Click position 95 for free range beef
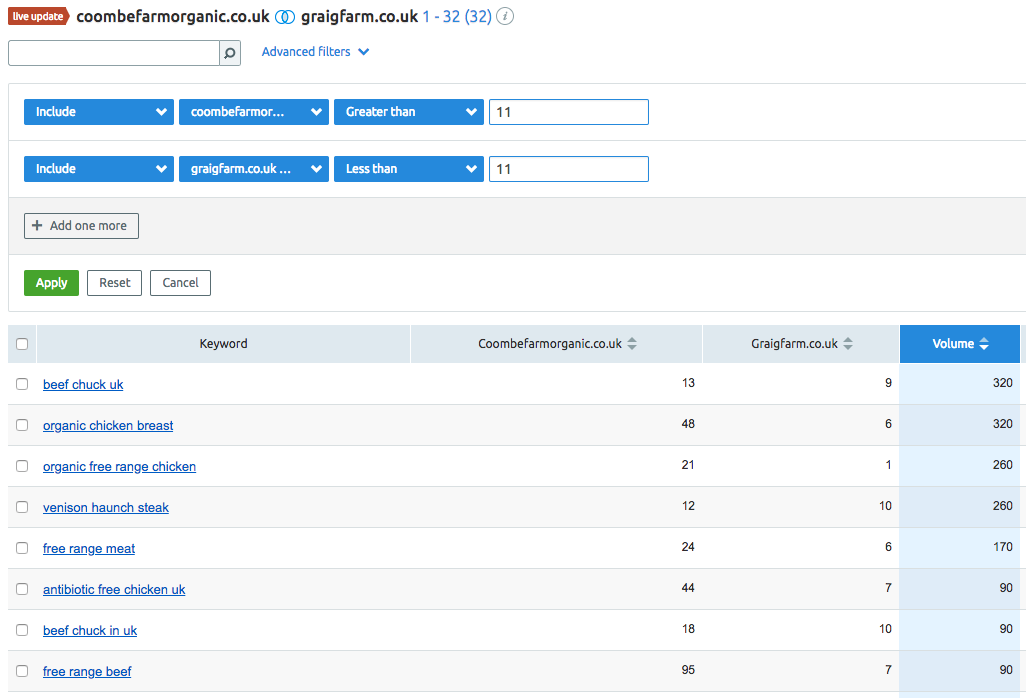 coord(688,670)
